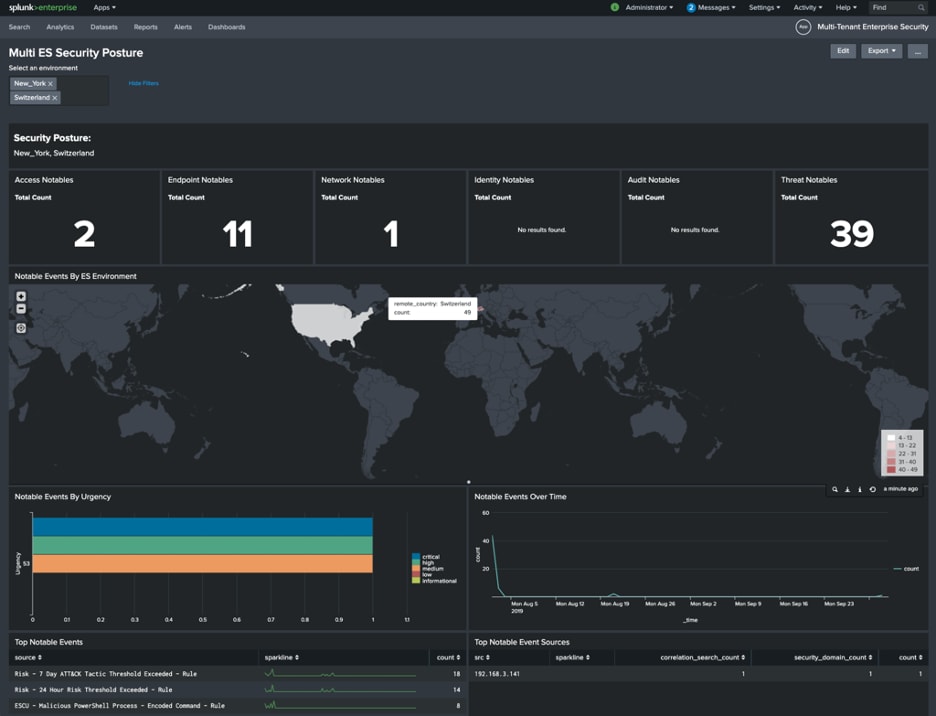This screenshot has height=716, width=936.
Task: Click the Access Notables count value 2
Action: pos(84,234)
